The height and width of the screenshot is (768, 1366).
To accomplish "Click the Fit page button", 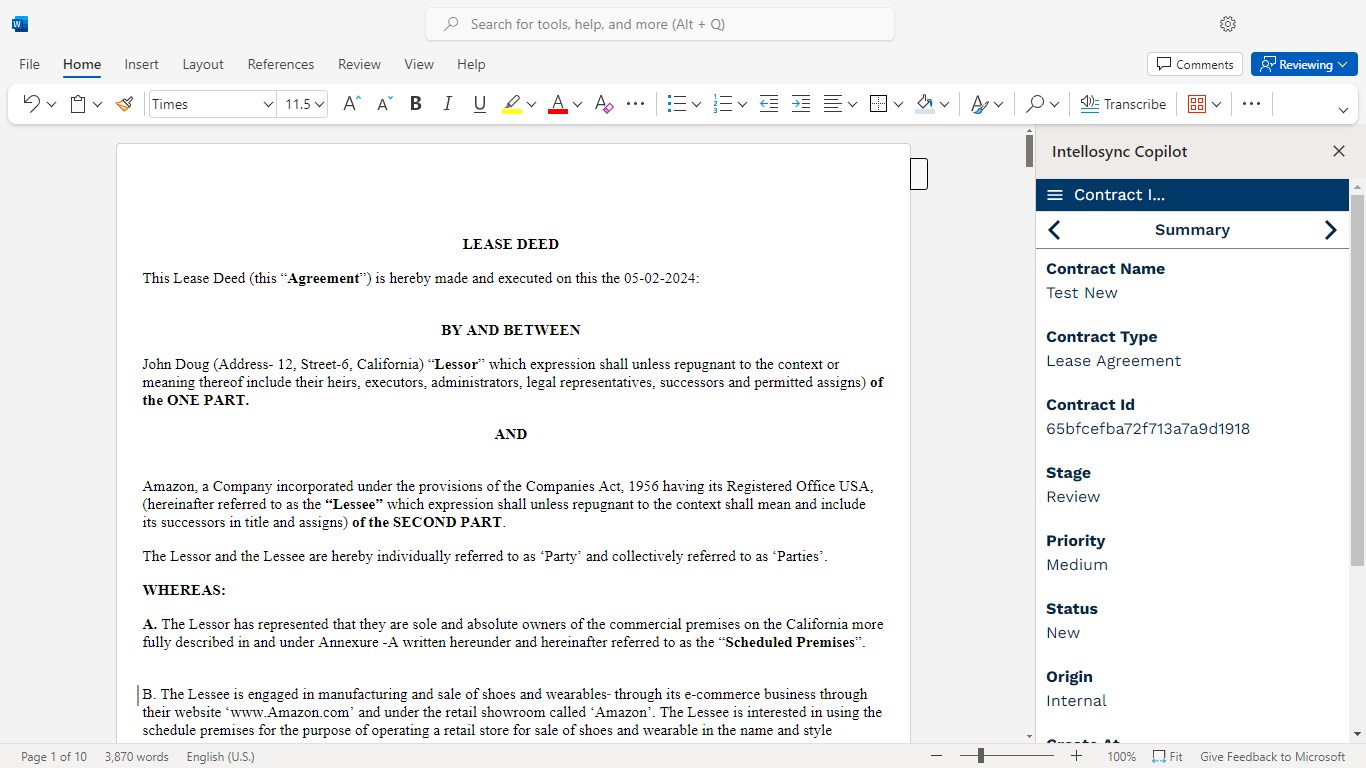I will pyautogui.click(x=1167, y=757).
